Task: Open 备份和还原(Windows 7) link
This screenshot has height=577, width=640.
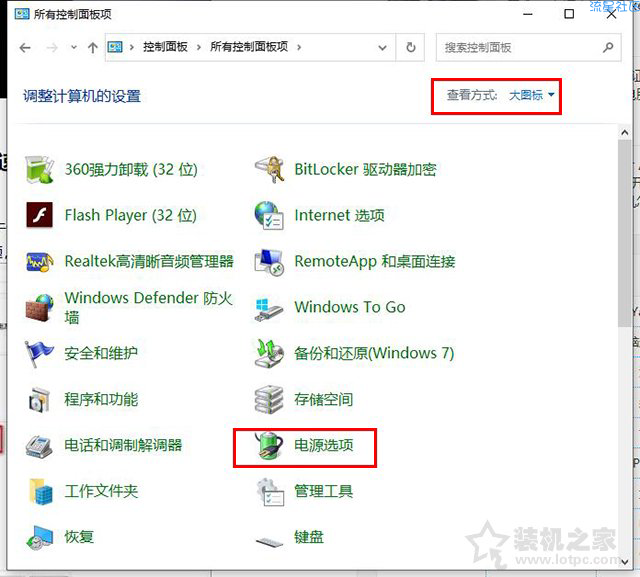Action: (x=374, y=353)
